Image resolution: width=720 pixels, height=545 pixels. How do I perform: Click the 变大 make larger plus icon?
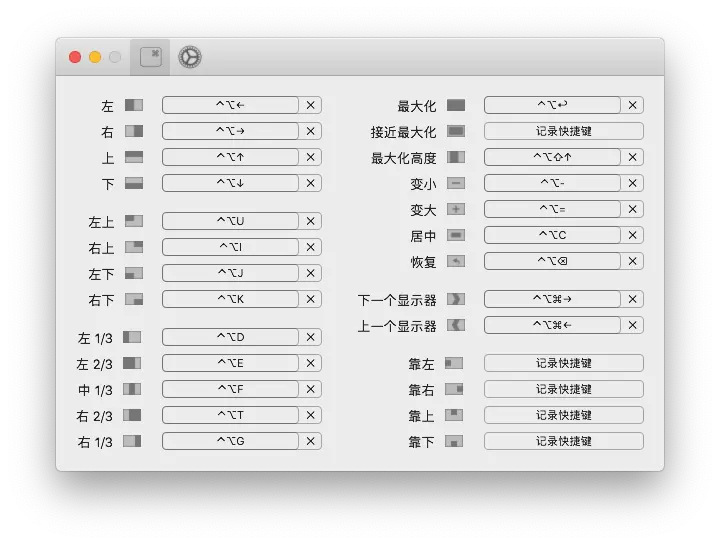(456, 209)
